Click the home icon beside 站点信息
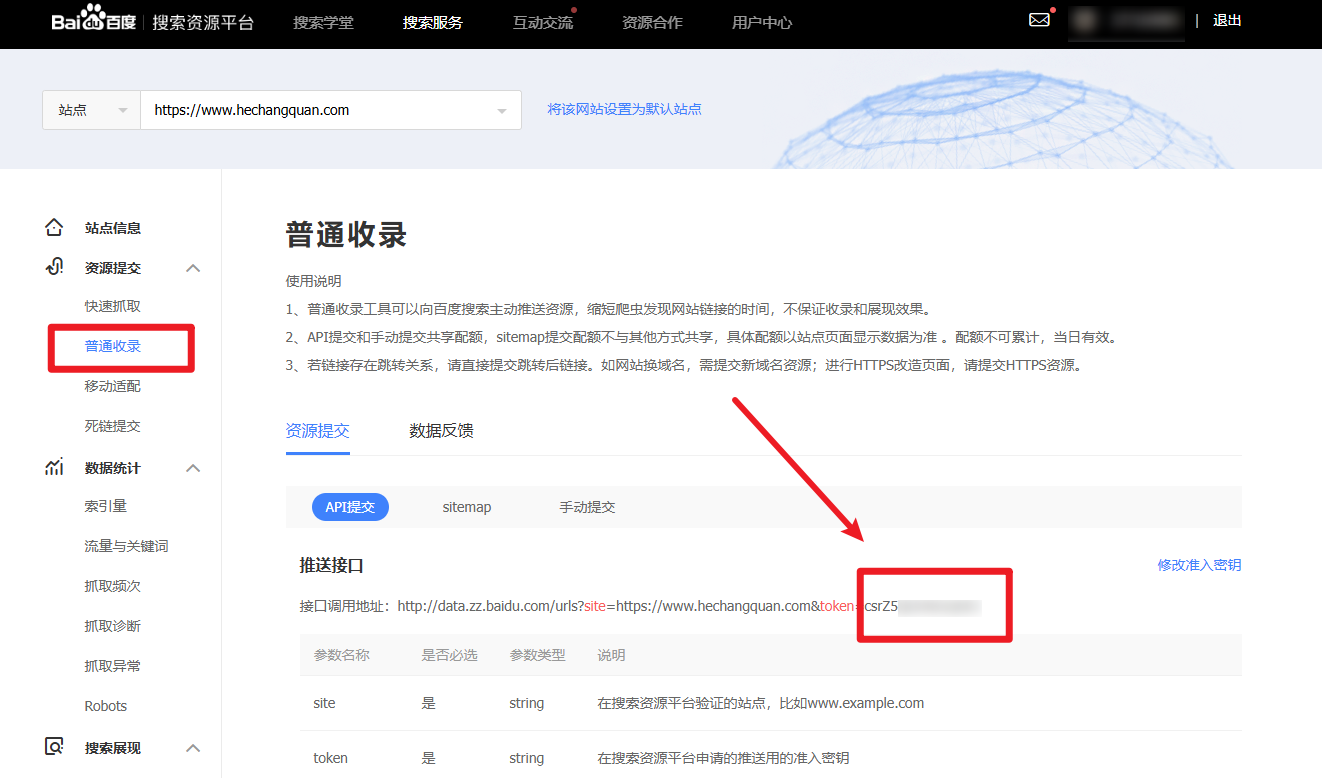Viewport: 1322px width, 778px height. tap(54, 228)
